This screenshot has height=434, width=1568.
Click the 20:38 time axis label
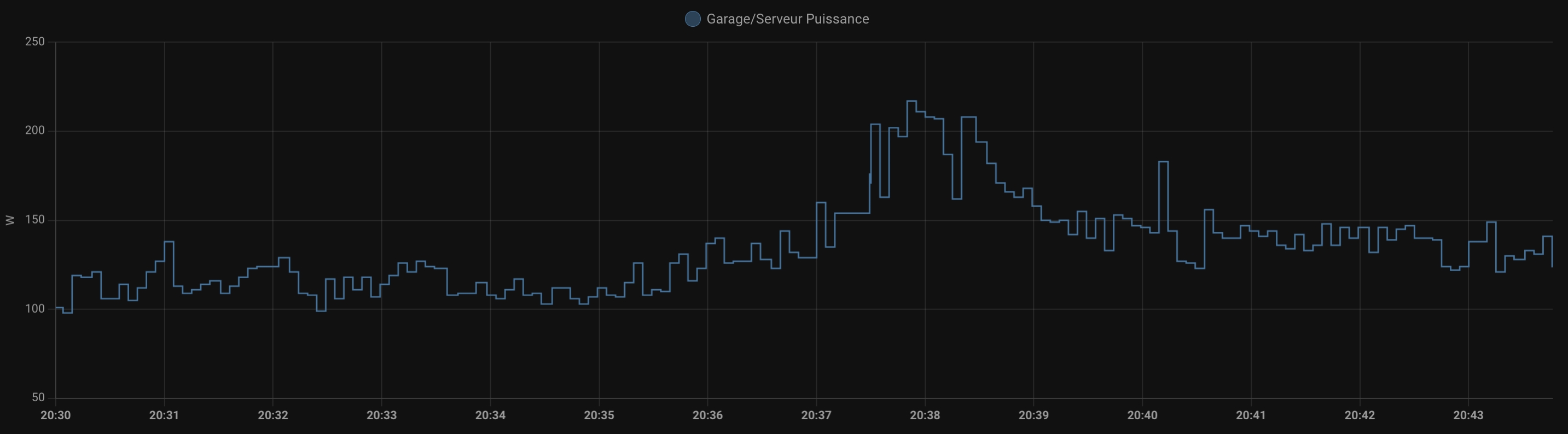925,415
